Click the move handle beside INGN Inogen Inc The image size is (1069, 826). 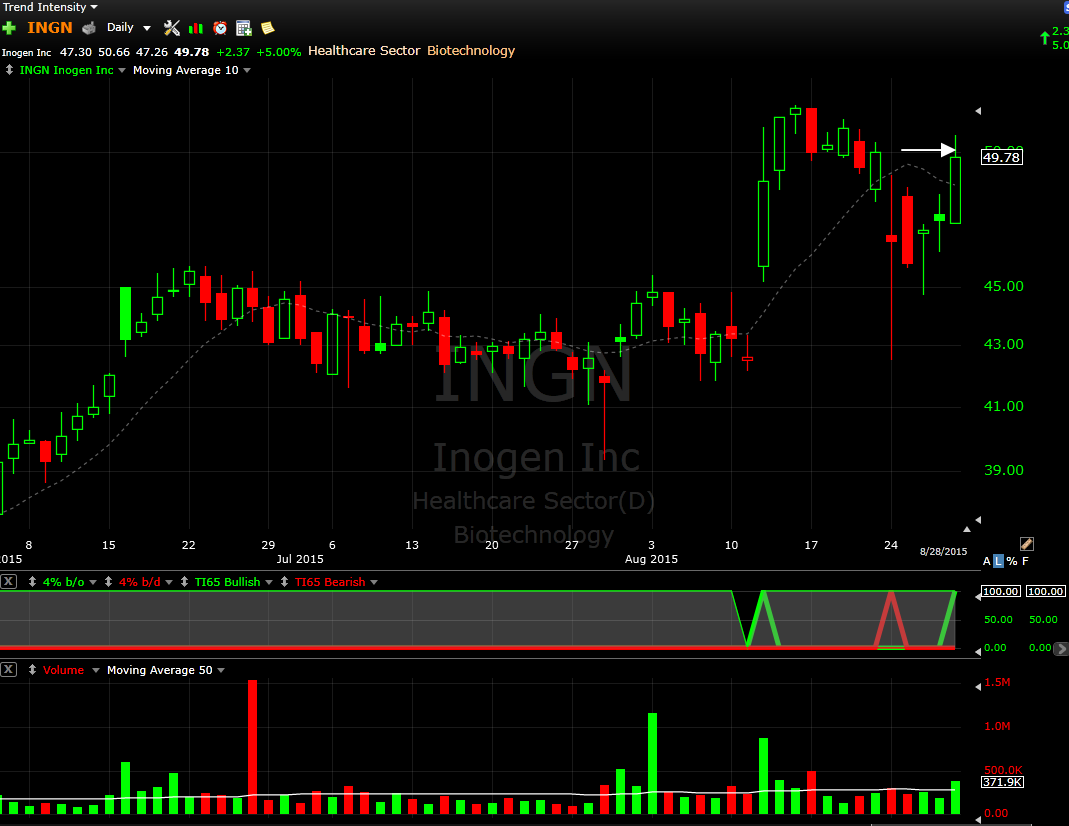point(10,70)
